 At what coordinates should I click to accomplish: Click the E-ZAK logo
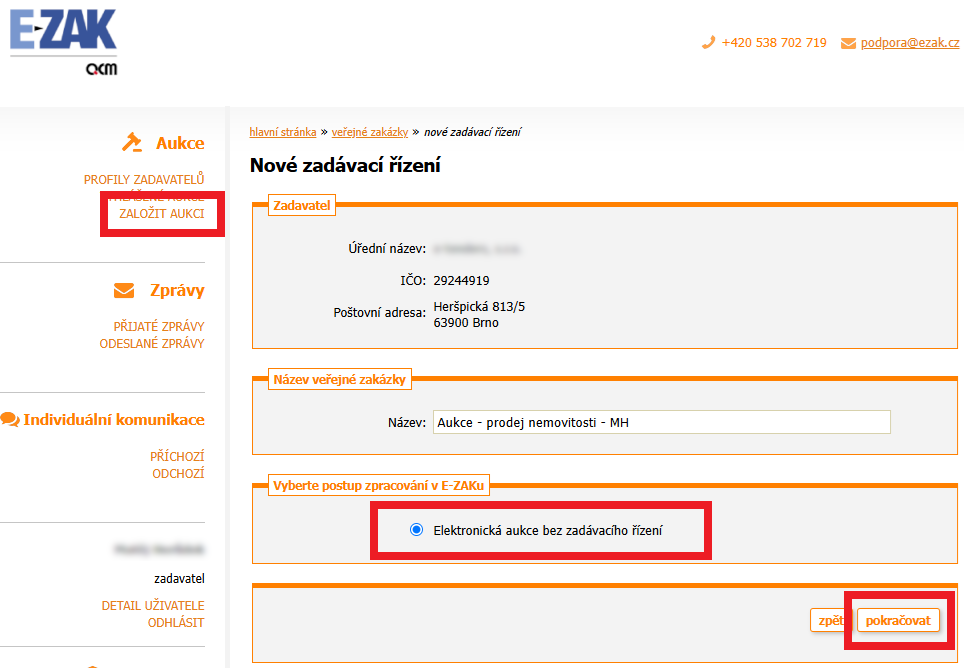63,40
